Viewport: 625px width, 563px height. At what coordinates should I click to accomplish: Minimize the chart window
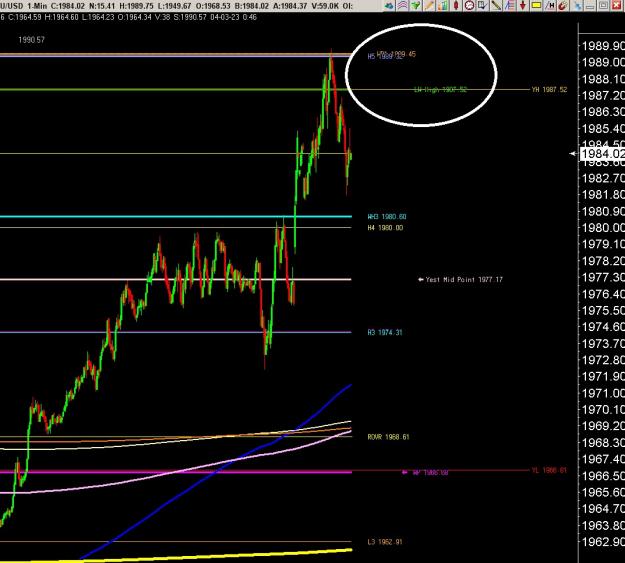tap(591, 6)
